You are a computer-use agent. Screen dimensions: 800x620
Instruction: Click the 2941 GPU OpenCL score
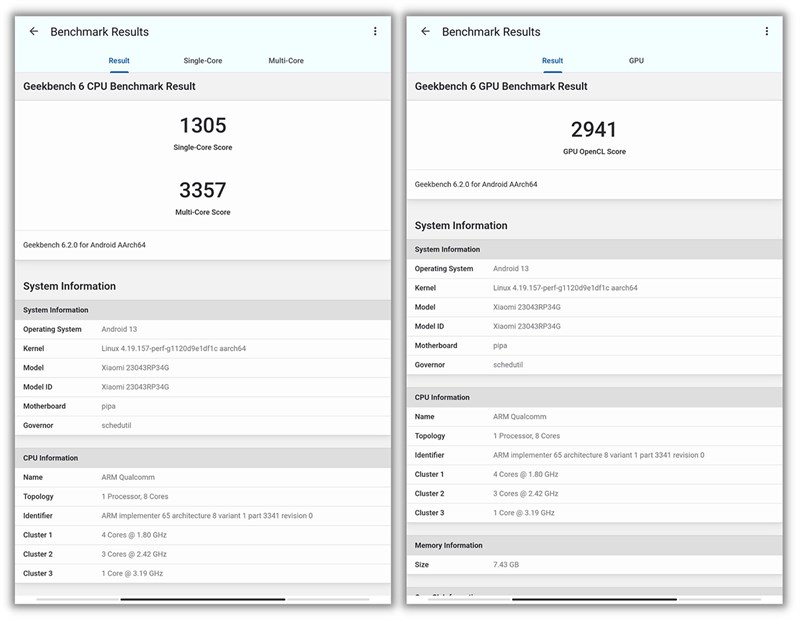(594, 130)
